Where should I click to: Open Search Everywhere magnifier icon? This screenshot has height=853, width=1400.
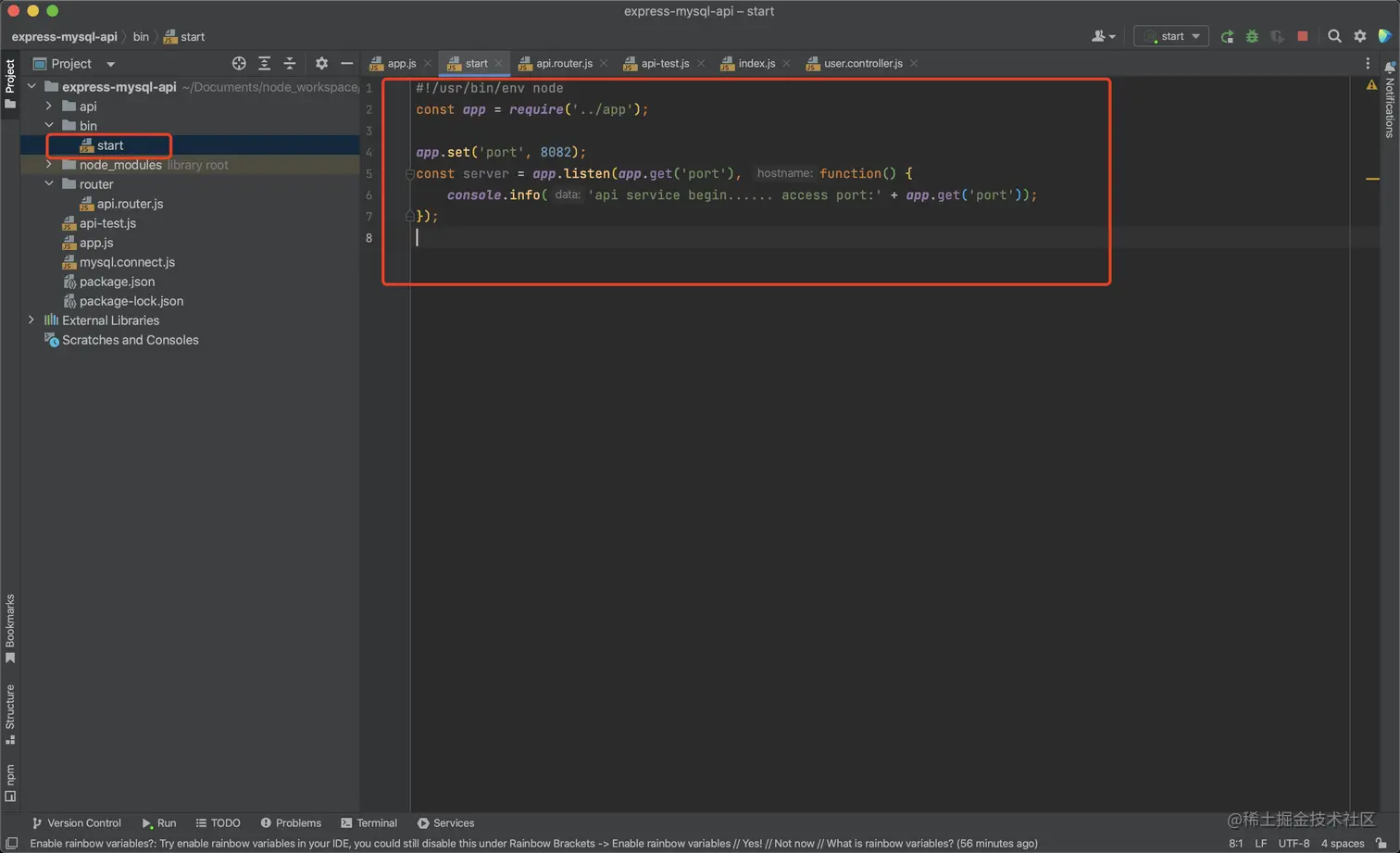1334,36
